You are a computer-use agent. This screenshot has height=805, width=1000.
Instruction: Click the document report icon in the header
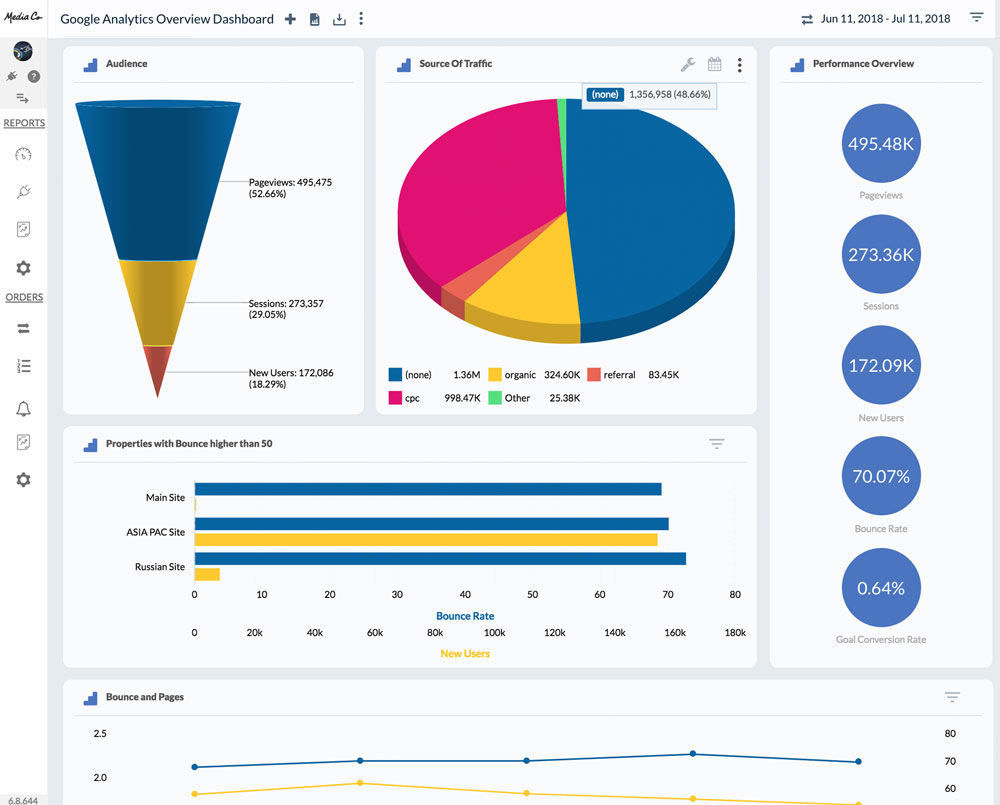tap(315, 19)
